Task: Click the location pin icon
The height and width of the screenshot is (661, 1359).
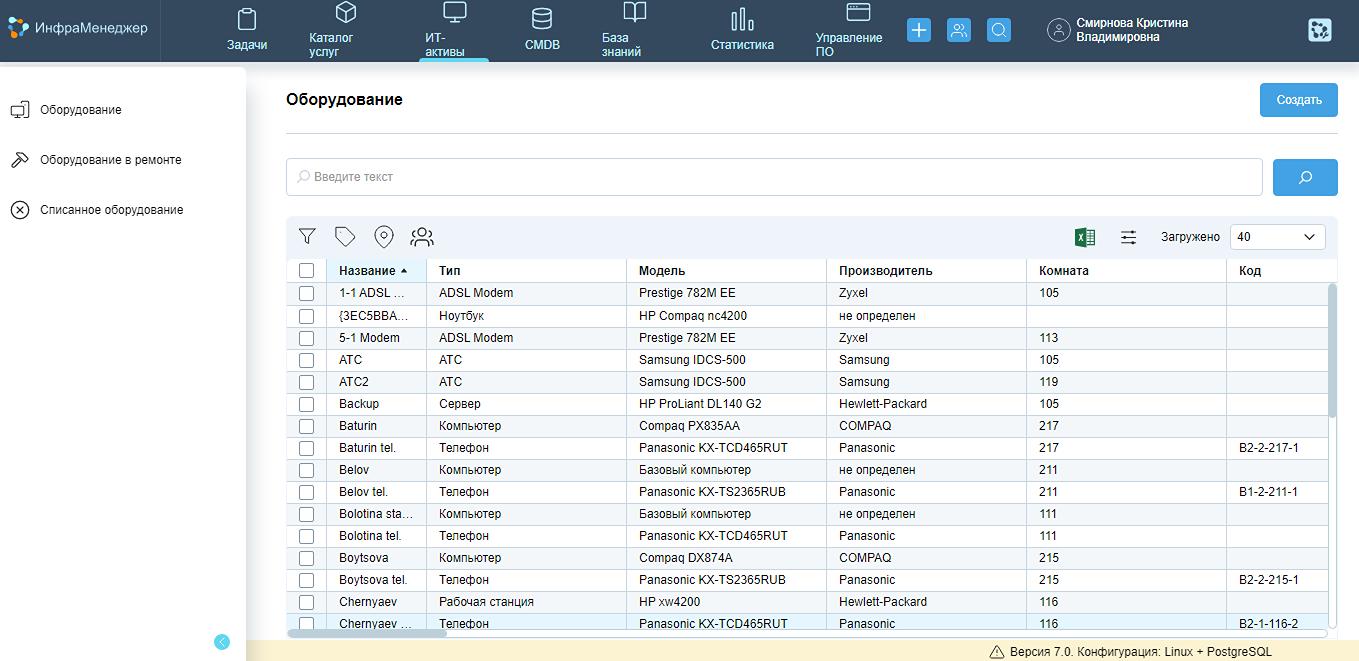Action: 383,237
